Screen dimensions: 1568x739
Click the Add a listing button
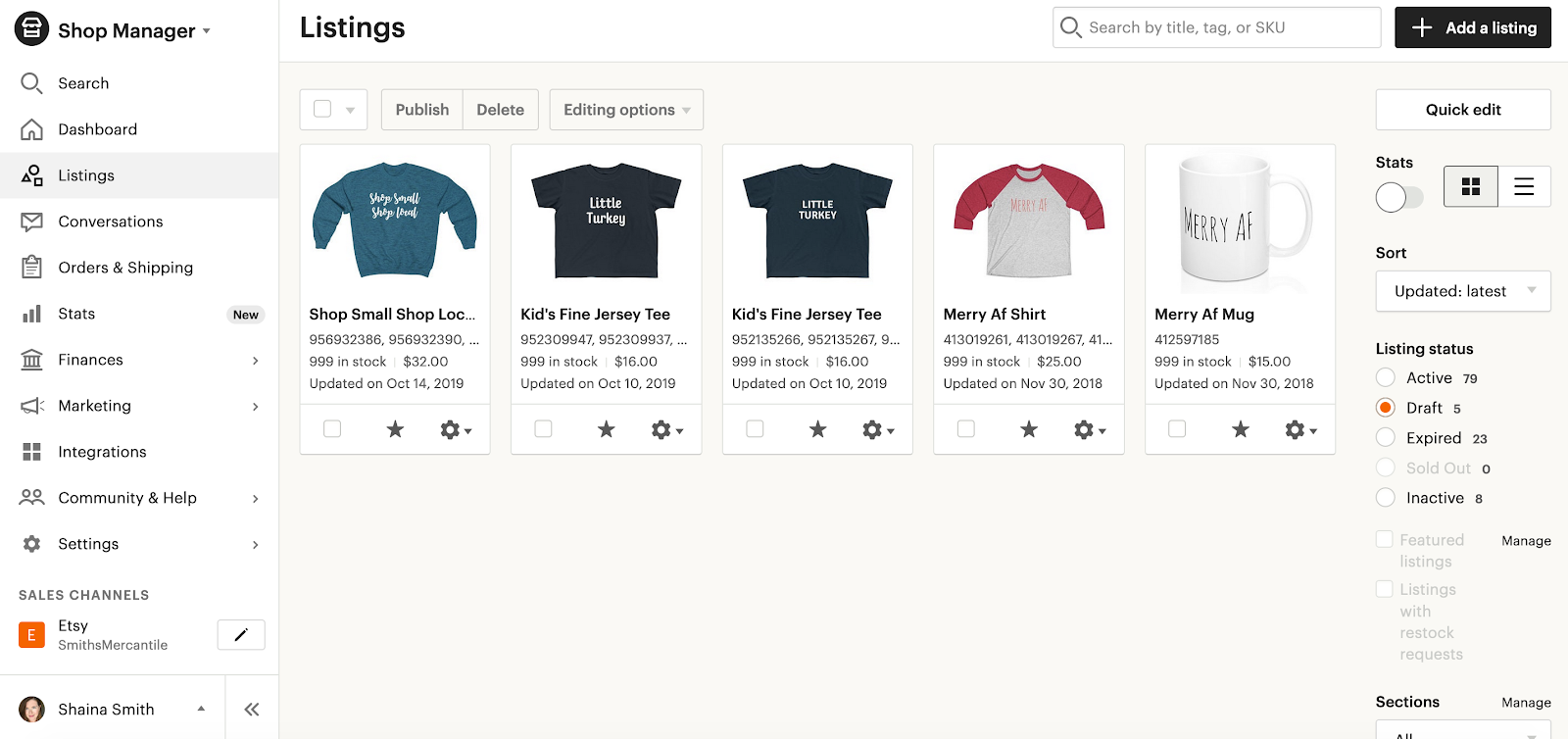tap(1473, 27)
